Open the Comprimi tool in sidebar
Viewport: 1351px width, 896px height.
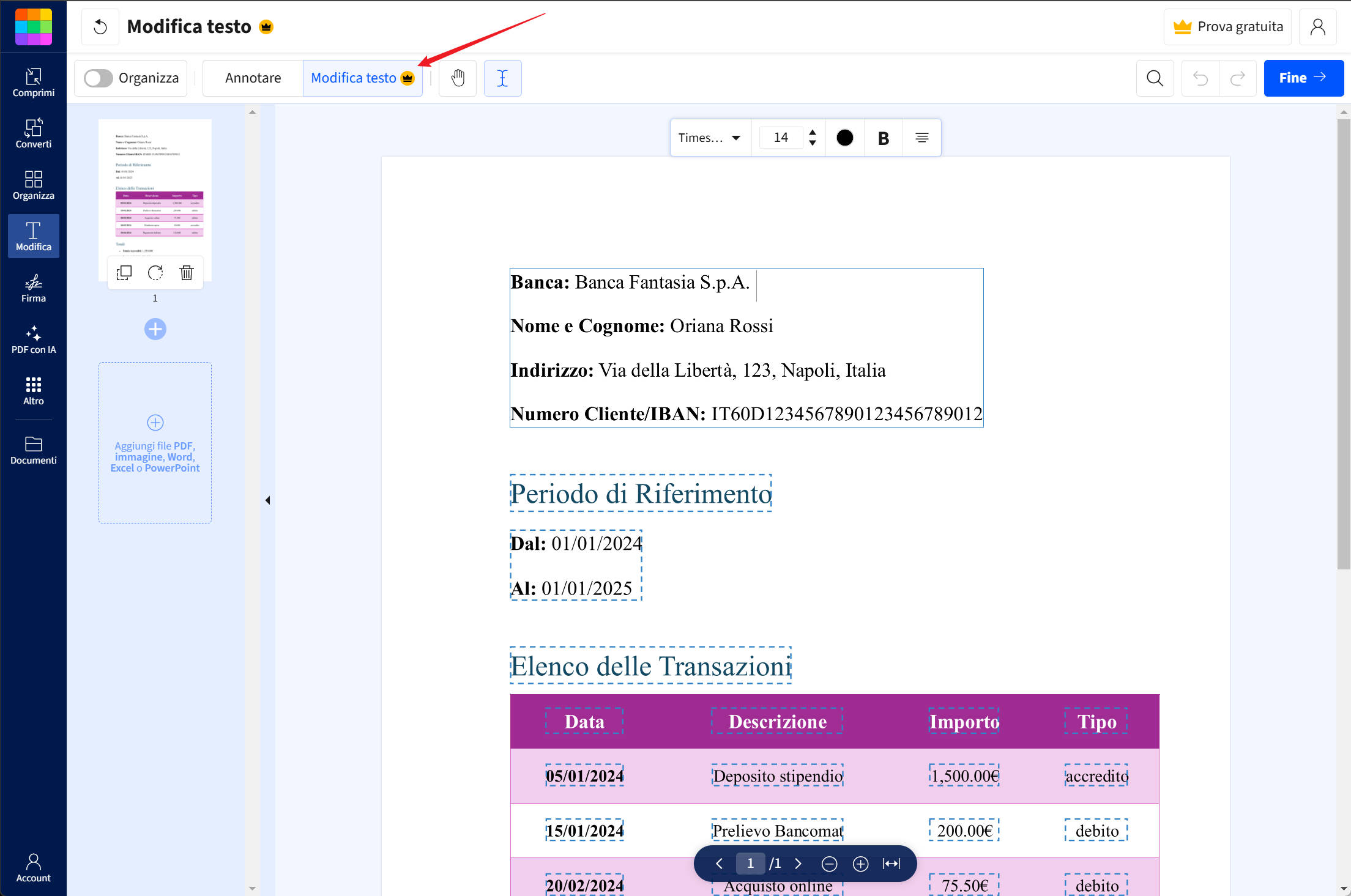(x=33, y=83)
